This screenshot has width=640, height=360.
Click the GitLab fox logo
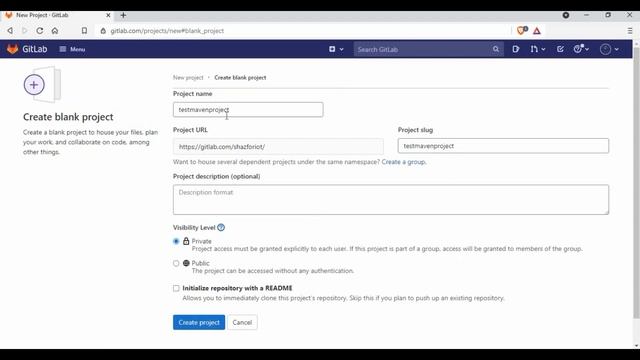coord(13,49)
